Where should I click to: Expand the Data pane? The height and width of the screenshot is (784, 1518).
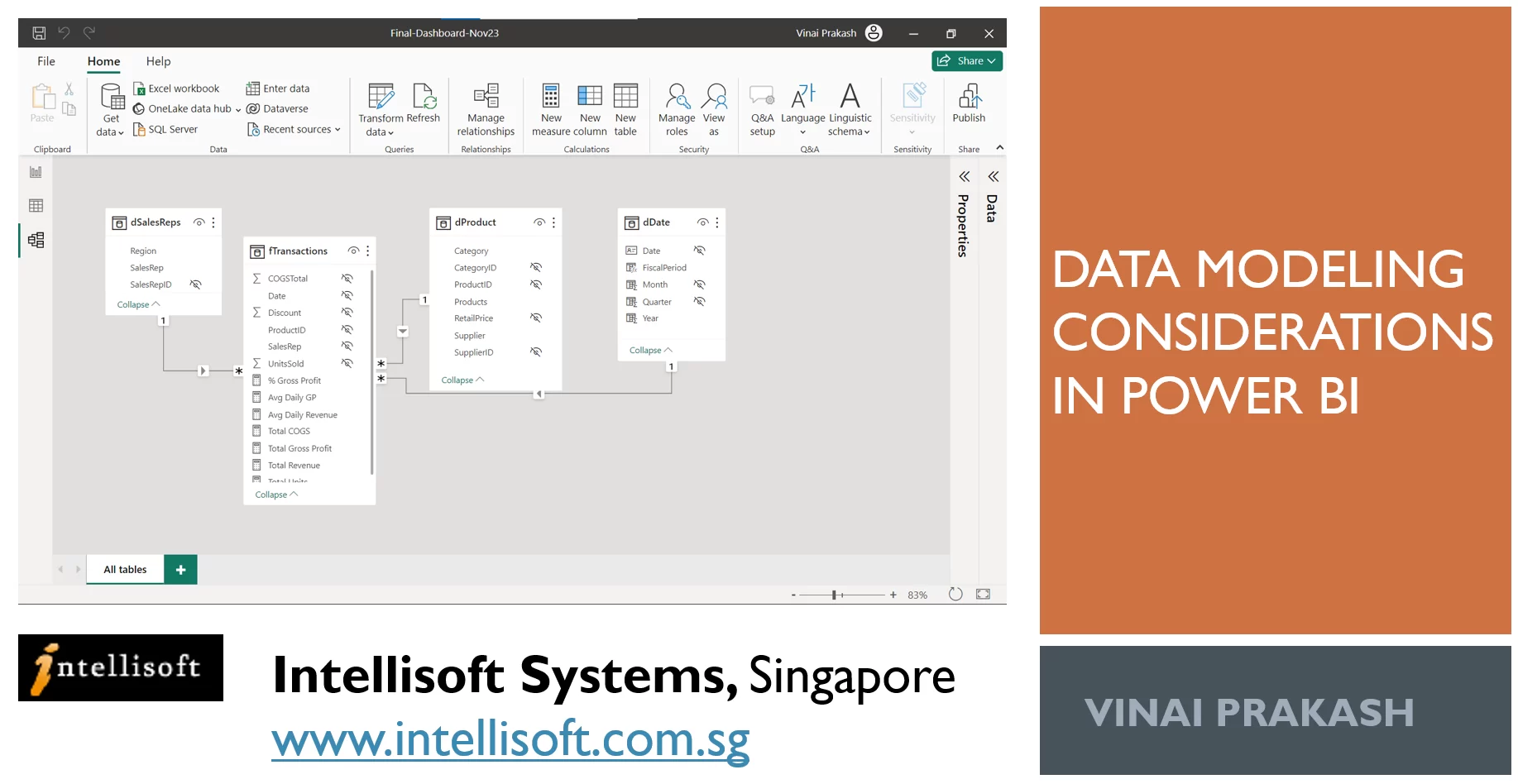(993, 177)
